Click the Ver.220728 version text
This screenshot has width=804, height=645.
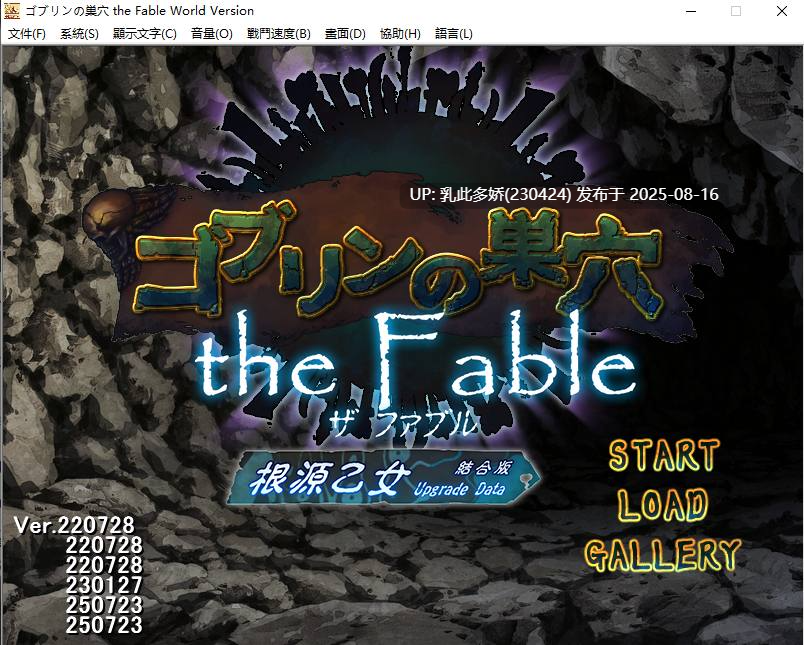coord(74,525)
